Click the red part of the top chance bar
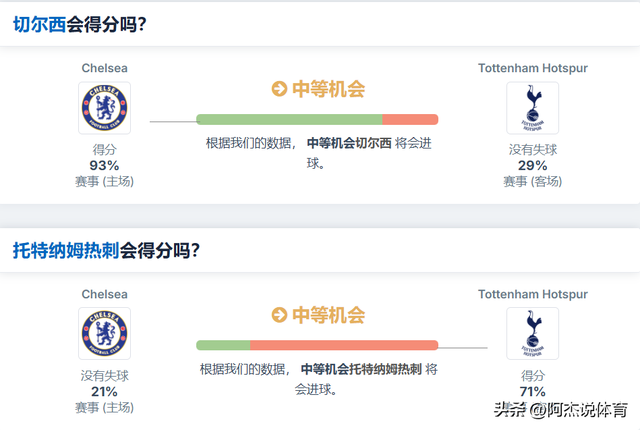The image size is (640, 430). click(x=410, y=120)
